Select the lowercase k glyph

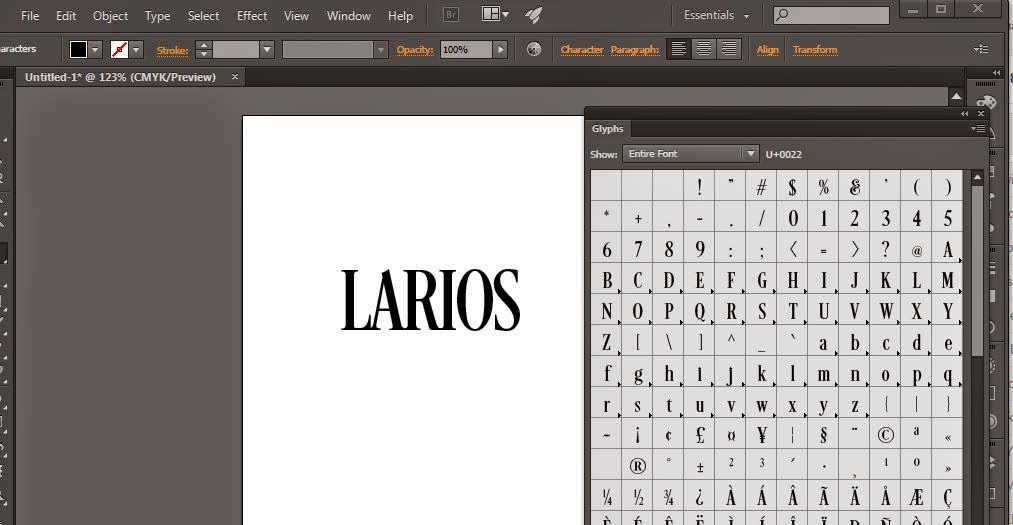761,373
